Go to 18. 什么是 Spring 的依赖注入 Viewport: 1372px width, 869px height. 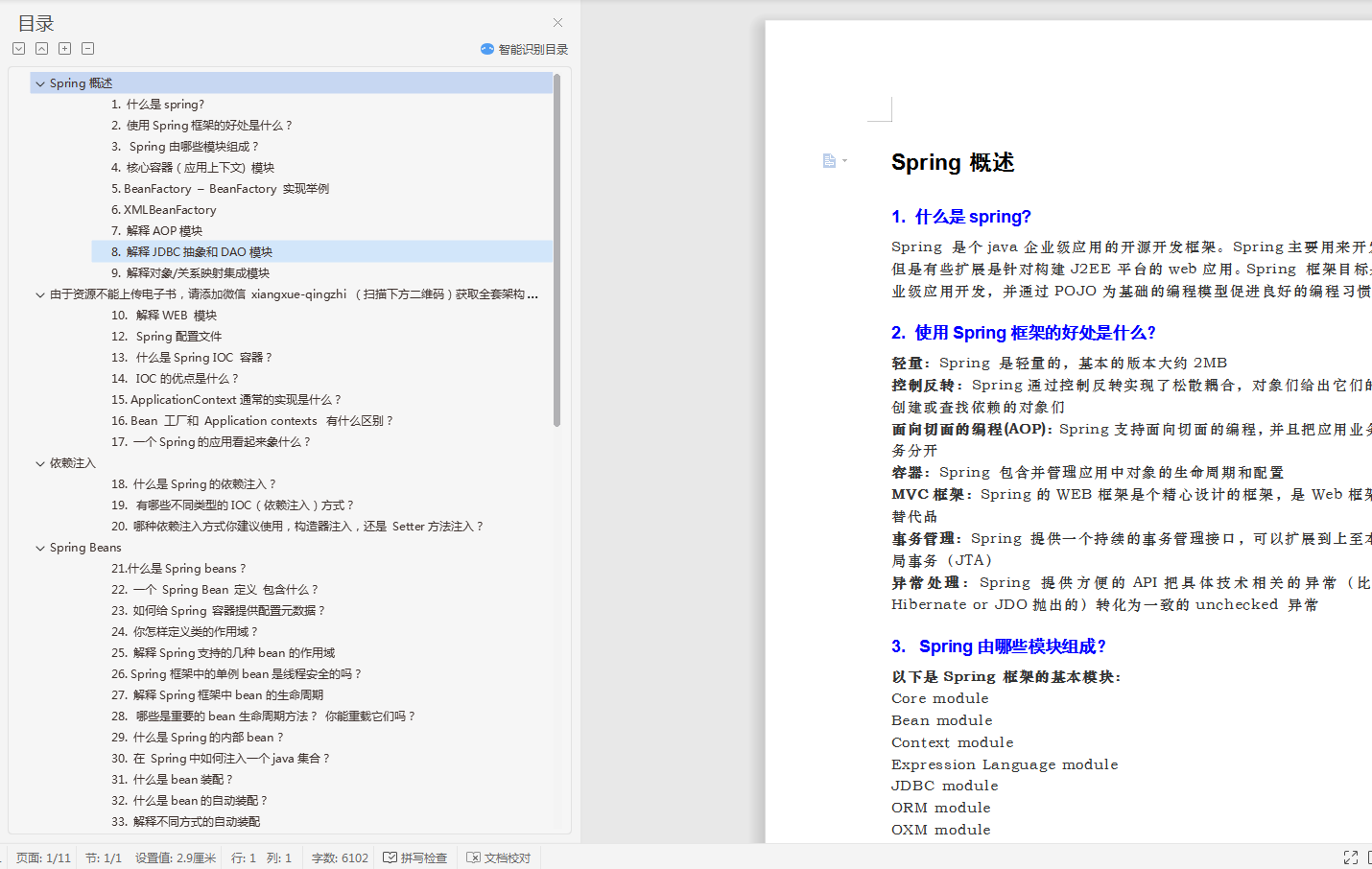tap(194, 484)
